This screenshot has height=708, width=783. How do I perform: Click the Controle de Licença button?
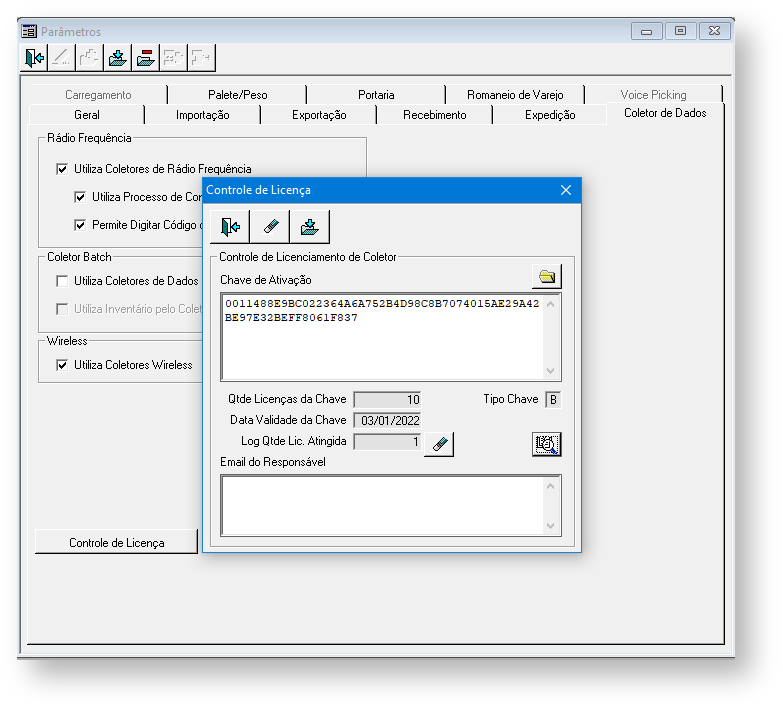(116, 543)
